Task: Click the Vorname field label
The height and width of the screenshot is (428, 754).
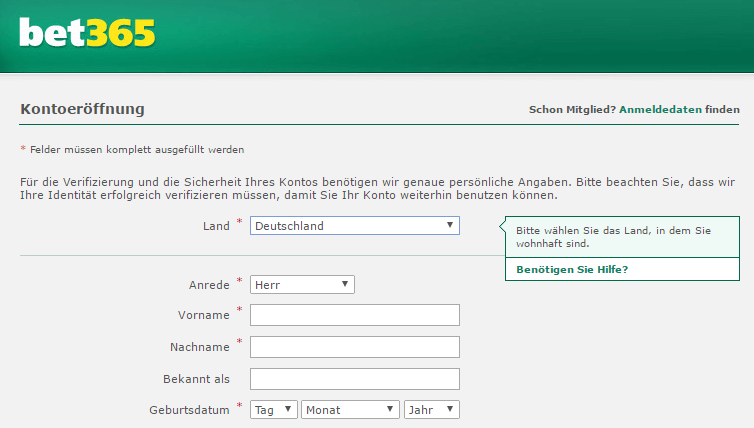Action: tap(203, 315)
